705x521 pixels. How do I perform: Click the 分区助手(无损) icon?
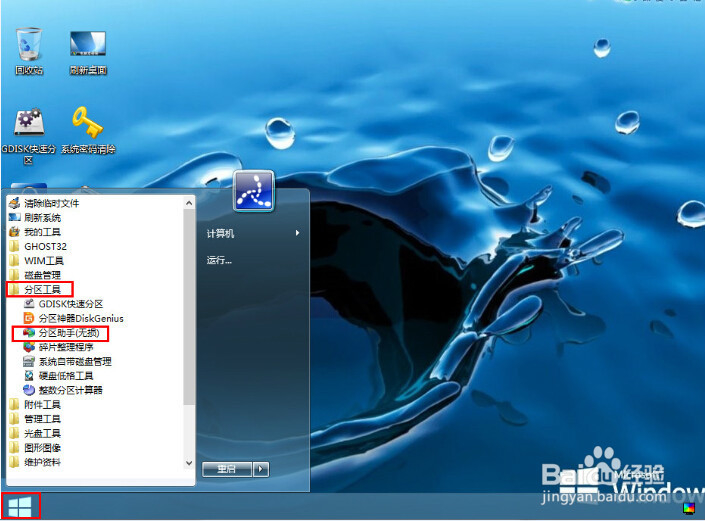tap(29, 333)
